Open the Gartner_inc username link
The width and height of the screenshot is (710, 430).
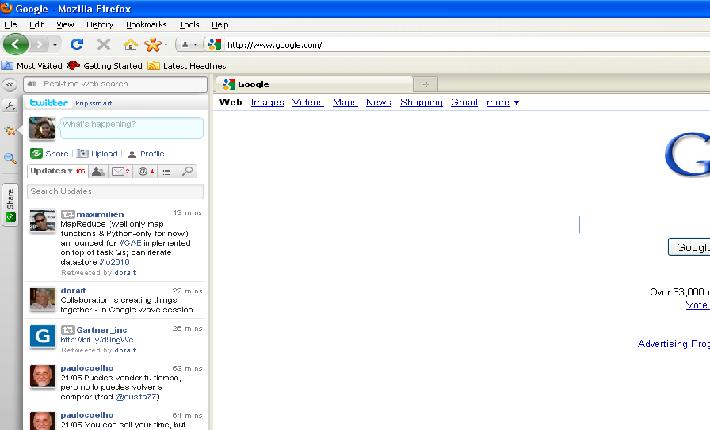102,330
